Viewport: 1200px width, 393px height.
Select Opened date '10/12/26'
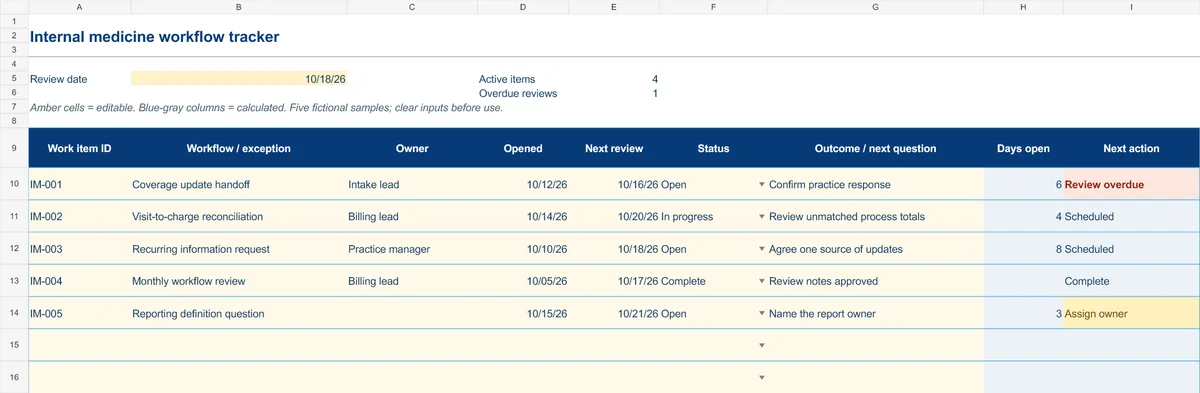523,185
